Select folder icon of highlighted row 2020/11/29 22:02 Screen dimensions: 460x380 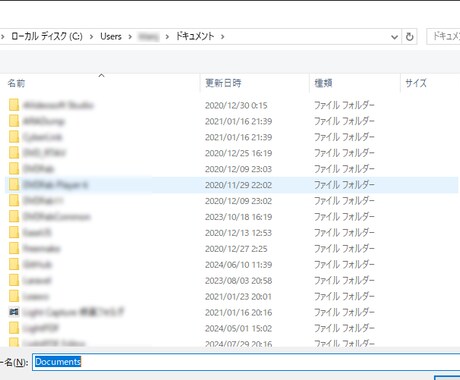[14, 185]
